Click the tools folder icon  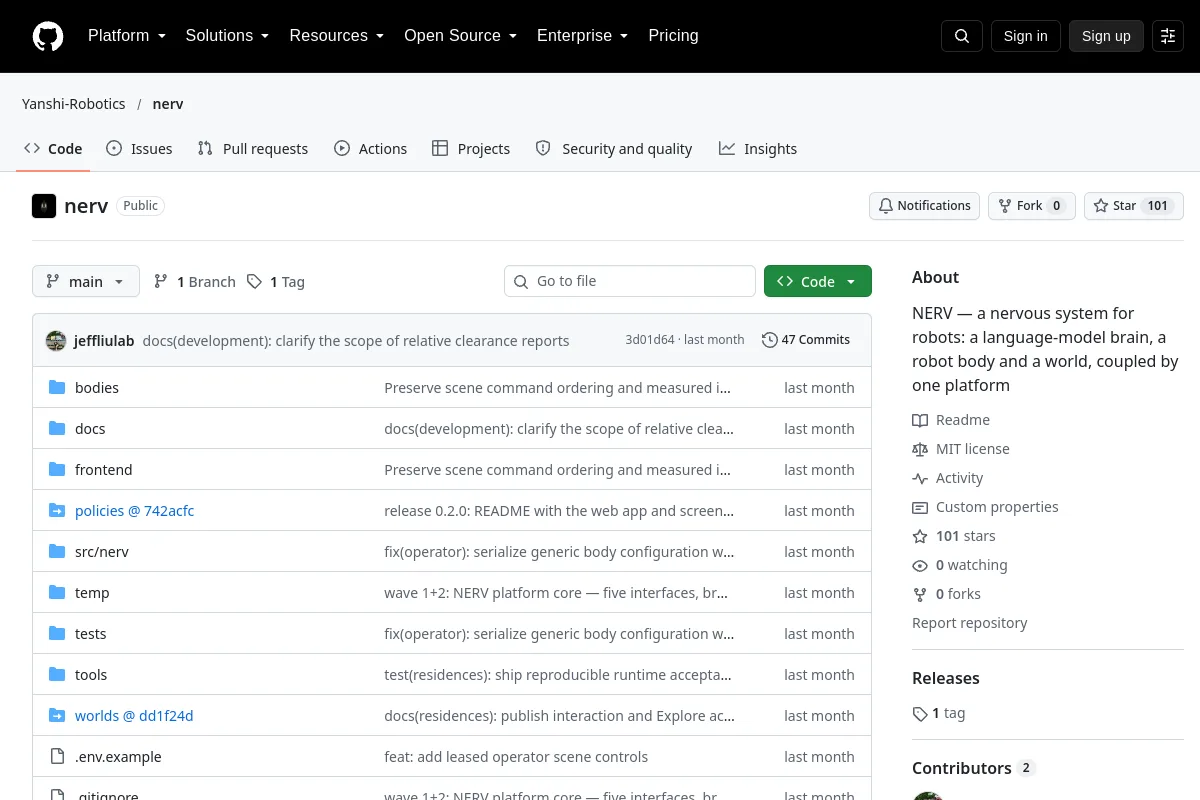click(x=57, y=674)
